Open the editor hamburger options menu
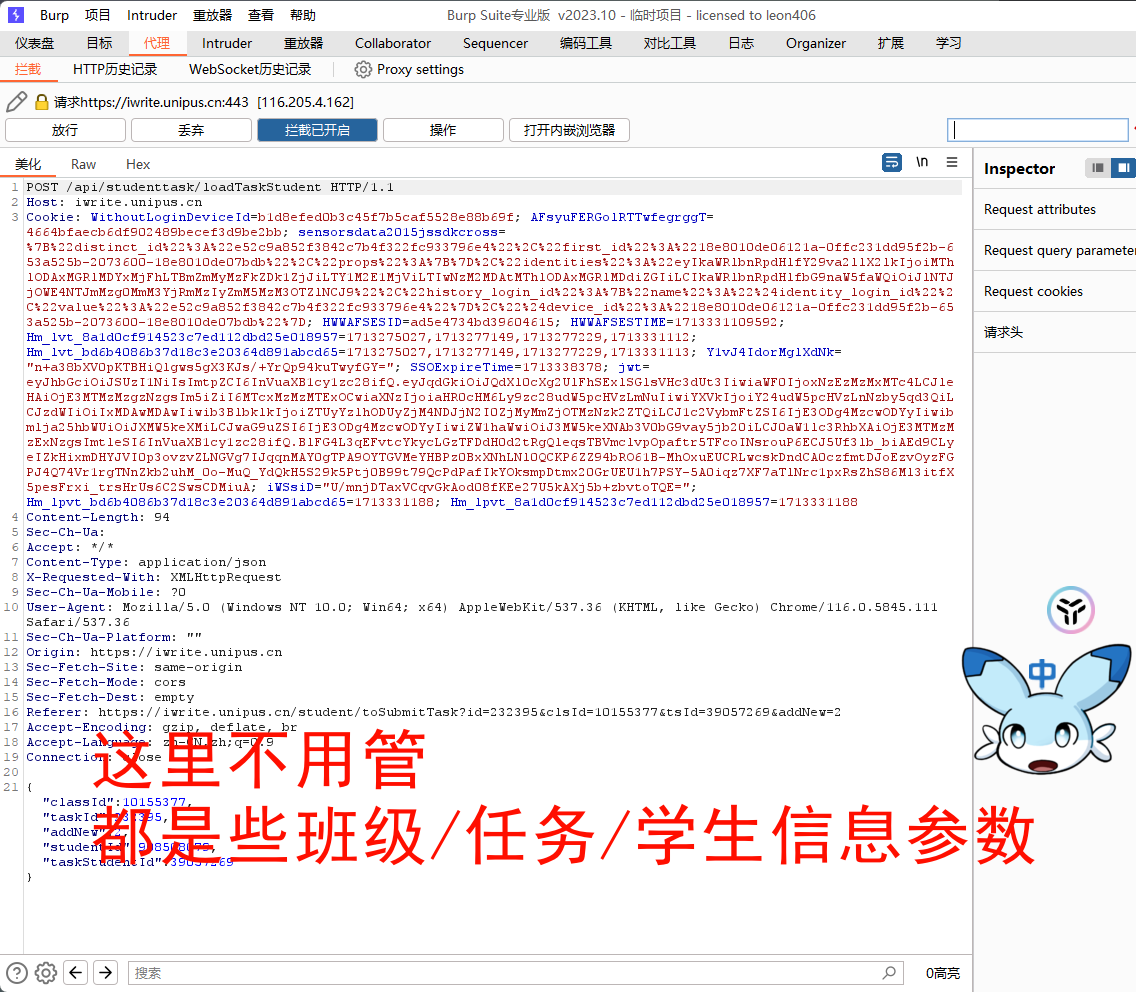This screenshot has height=992, width=1136. click(x=952, y=162)
